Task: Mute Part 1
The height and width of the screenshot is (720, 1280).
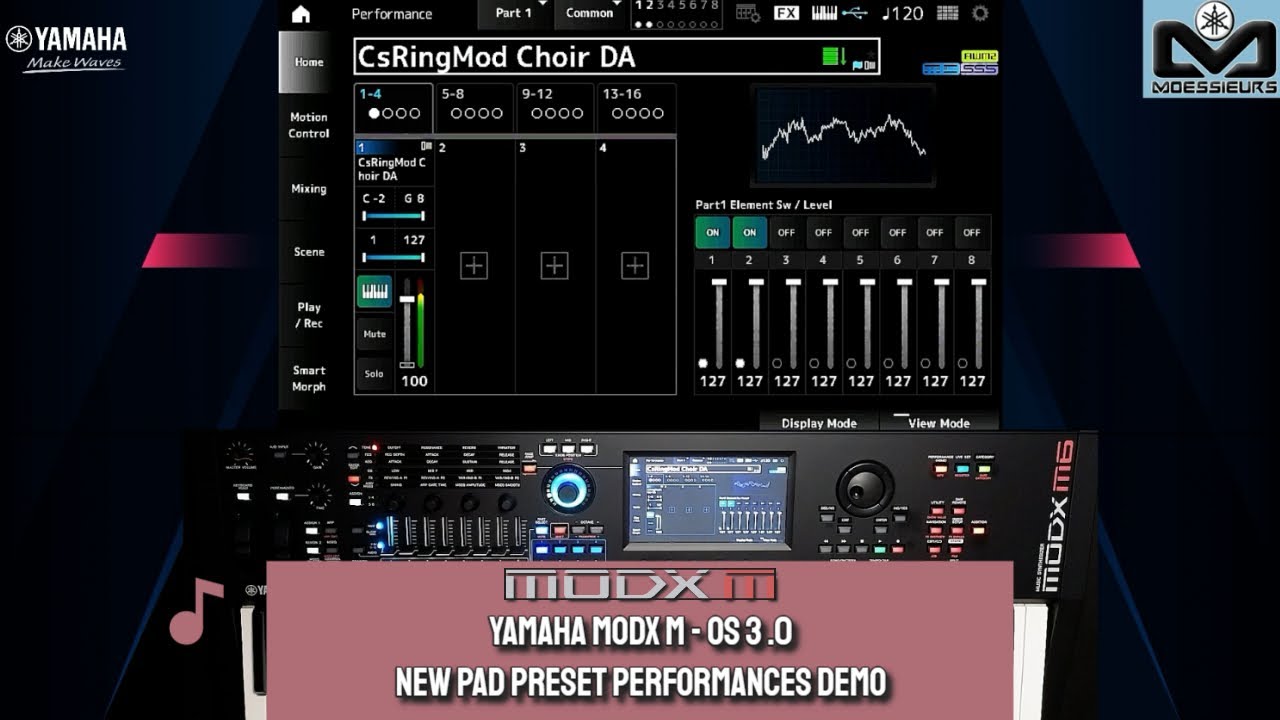Action: point(375,334)
